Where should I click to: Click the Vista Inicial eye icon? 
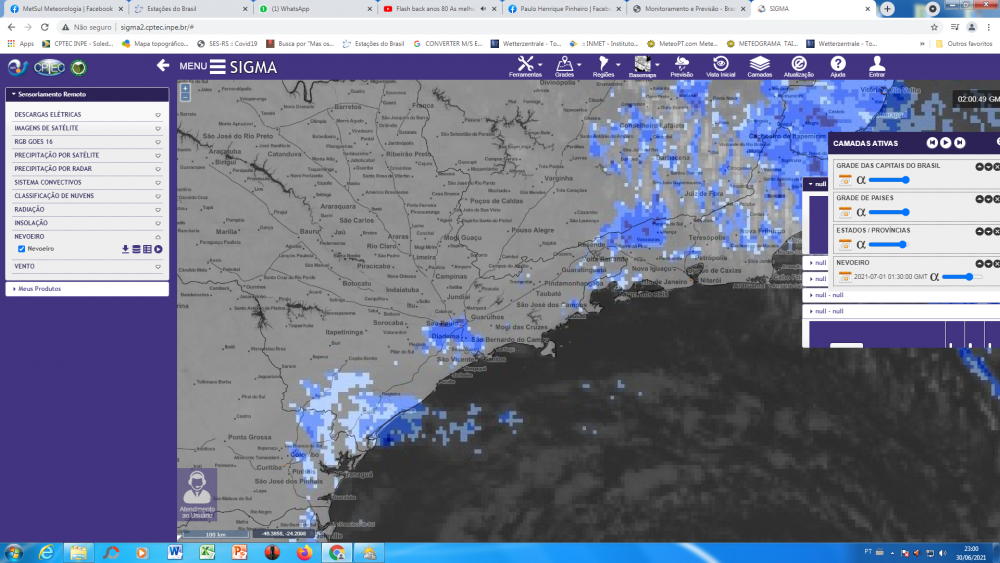point(720,66)
